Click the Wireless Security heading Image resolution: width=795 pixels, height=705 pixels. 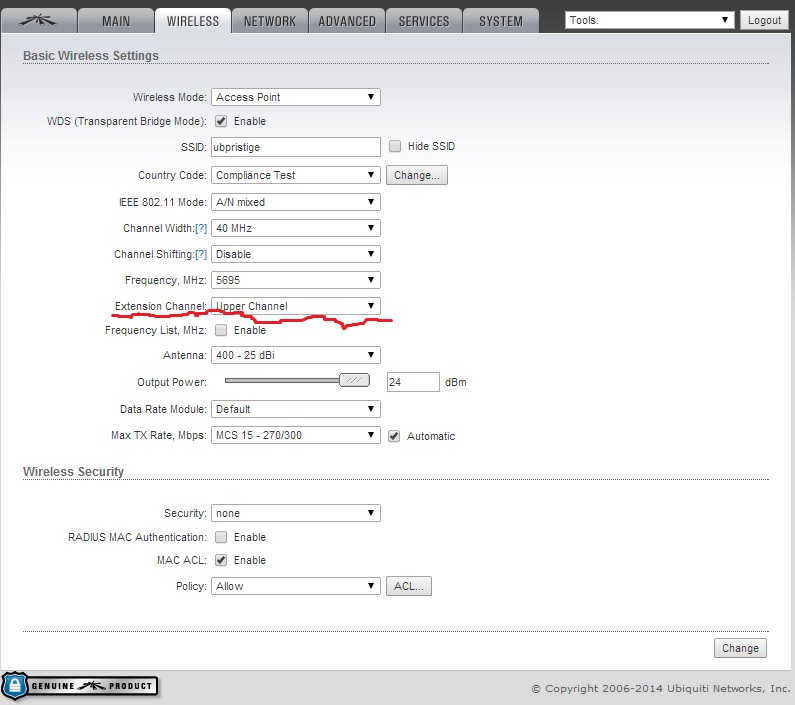74,472
